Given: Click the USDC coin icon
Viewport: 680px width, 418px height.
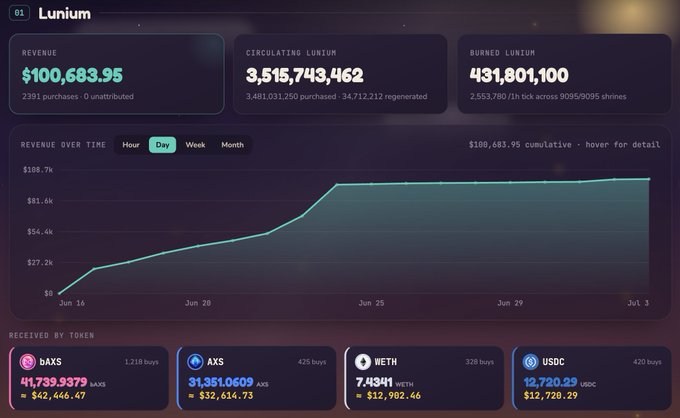Looking at the screenshot, I should point(530,361).
